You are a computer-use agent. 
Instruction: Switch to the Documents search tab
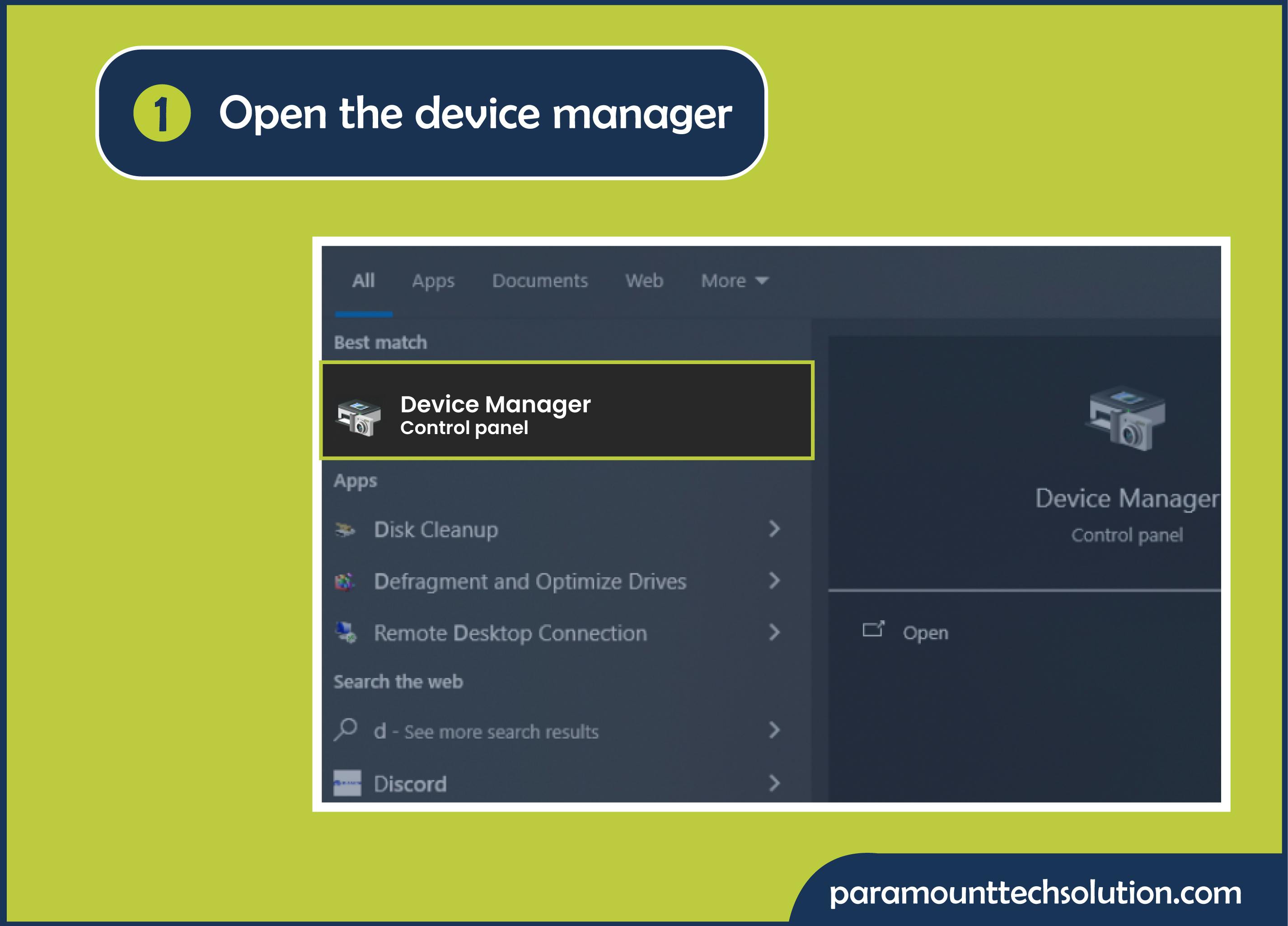(540, 281)
